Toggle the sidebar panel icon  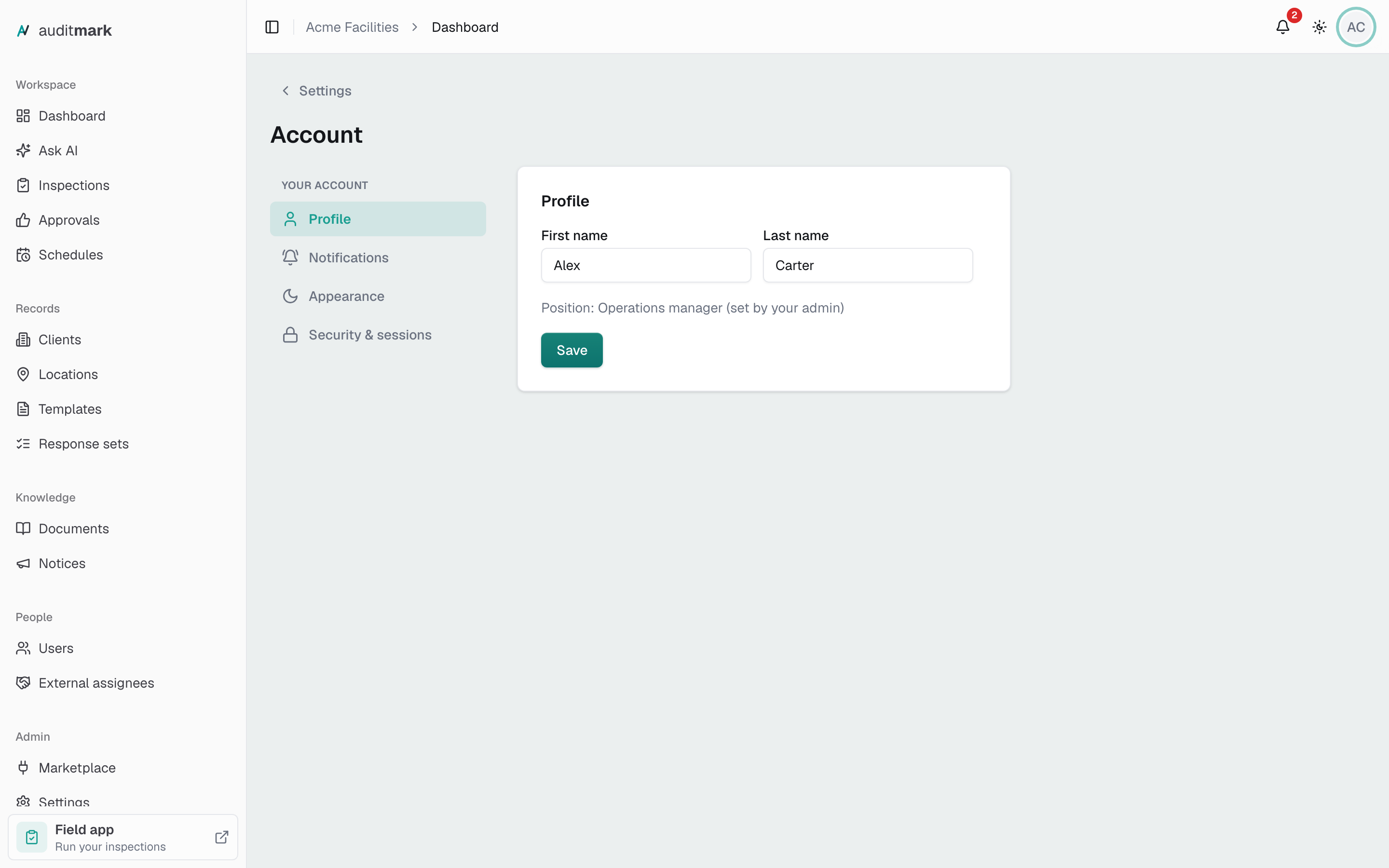272,27
